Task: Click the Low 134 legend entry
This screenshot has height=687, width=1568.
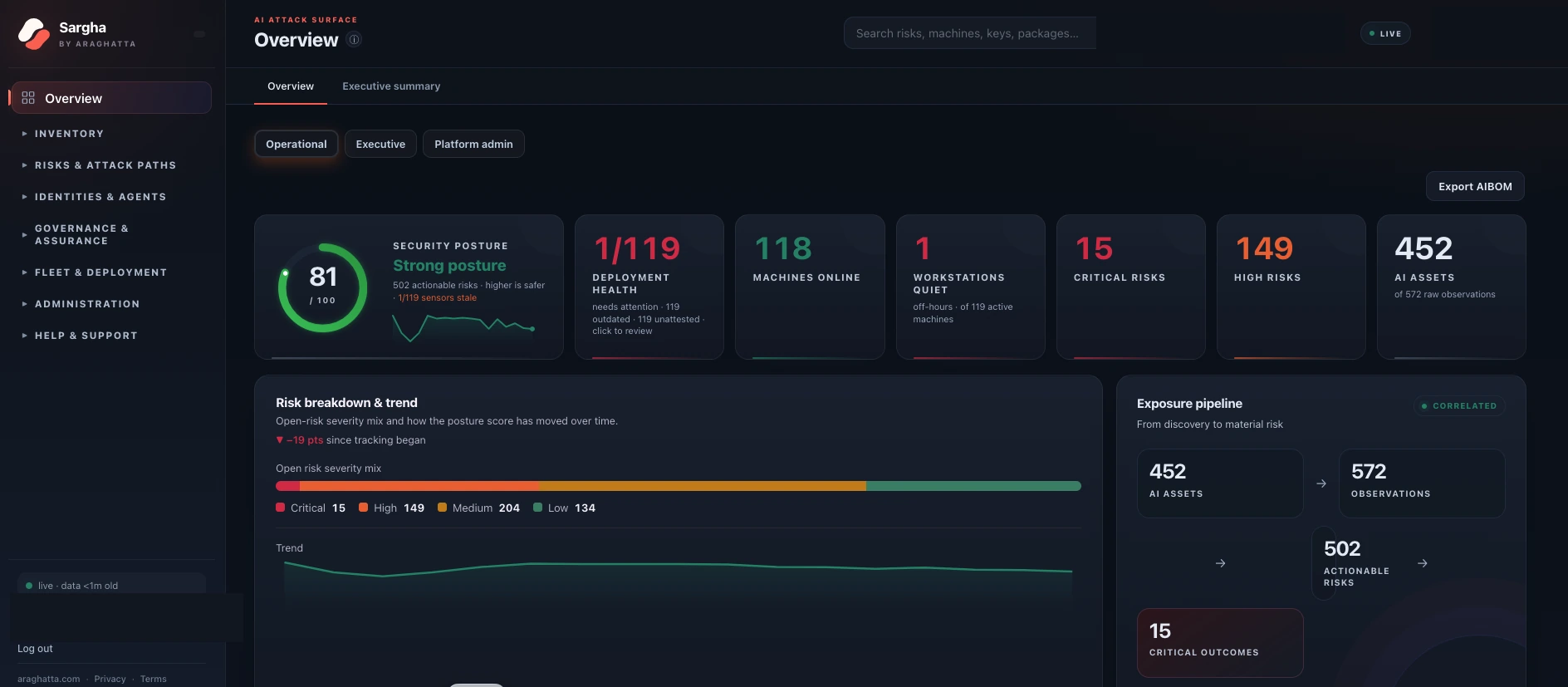Action: [565, 508]
